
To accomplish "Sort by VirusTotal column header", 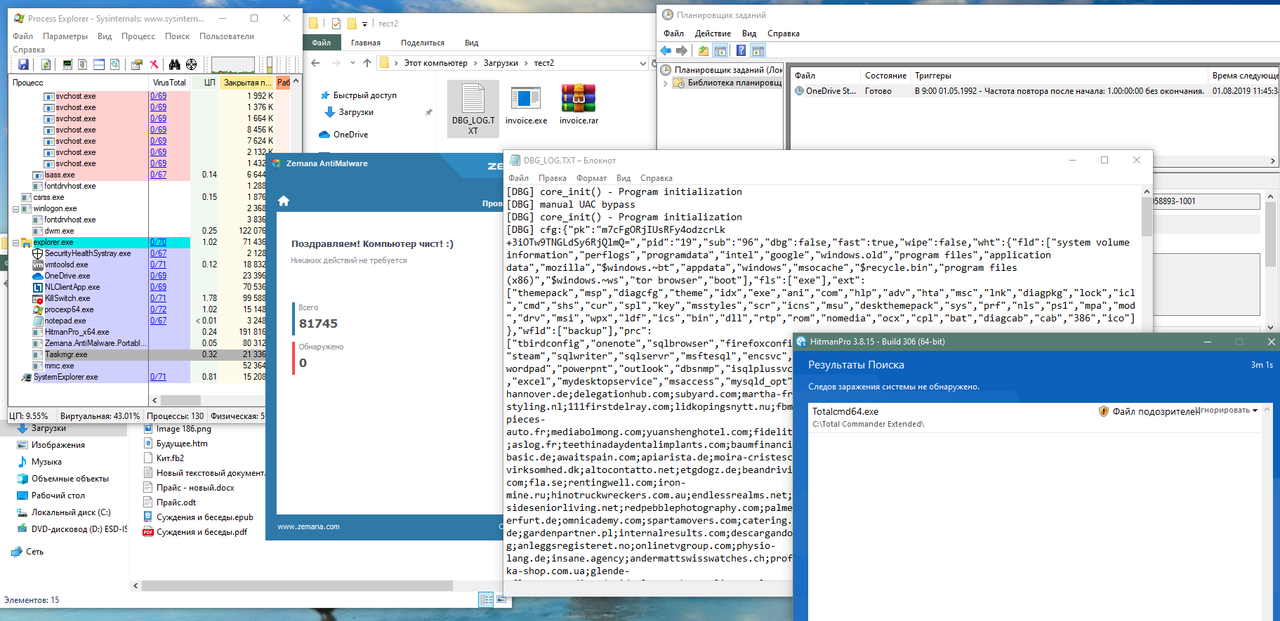I will tap(169, 82).
